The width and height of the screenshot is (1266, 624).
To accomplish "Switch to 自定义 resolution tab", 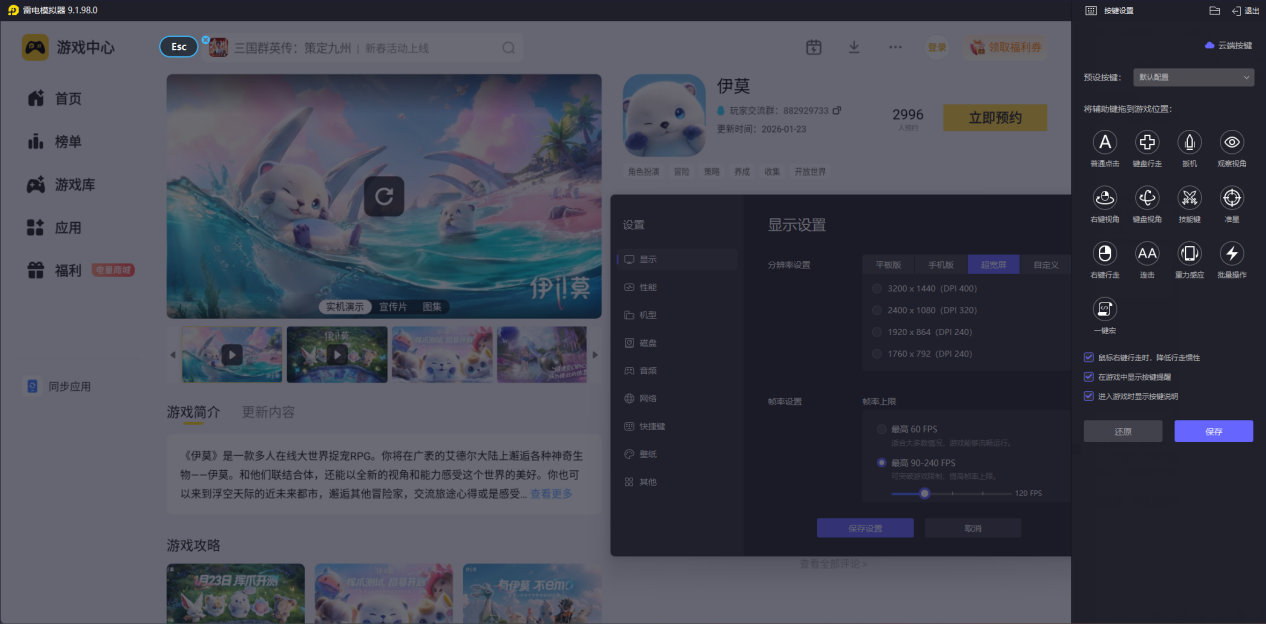I will 1046,265.
